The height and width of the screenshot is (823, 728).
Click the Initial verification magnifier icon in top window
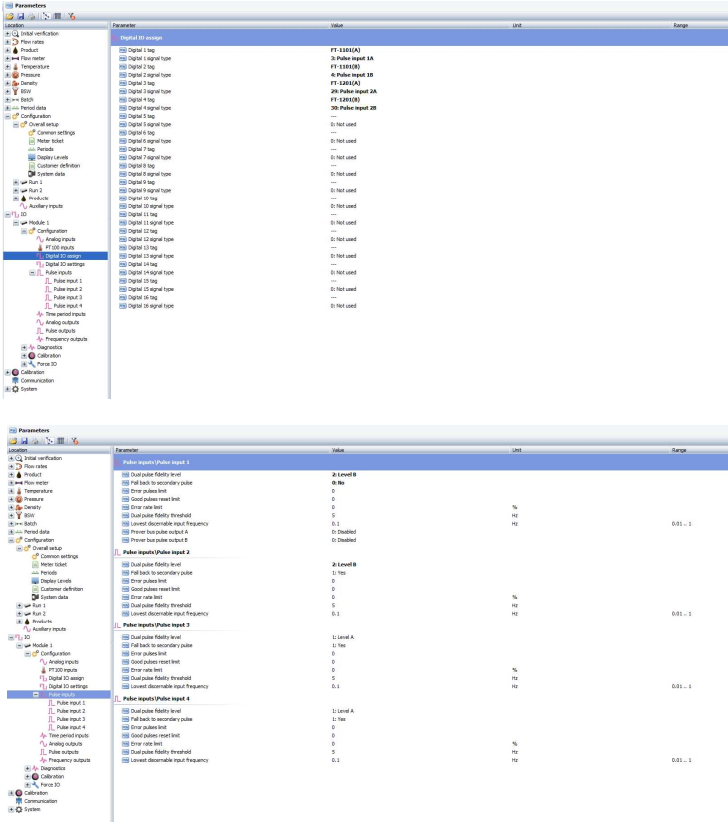(x=15, y=34)
